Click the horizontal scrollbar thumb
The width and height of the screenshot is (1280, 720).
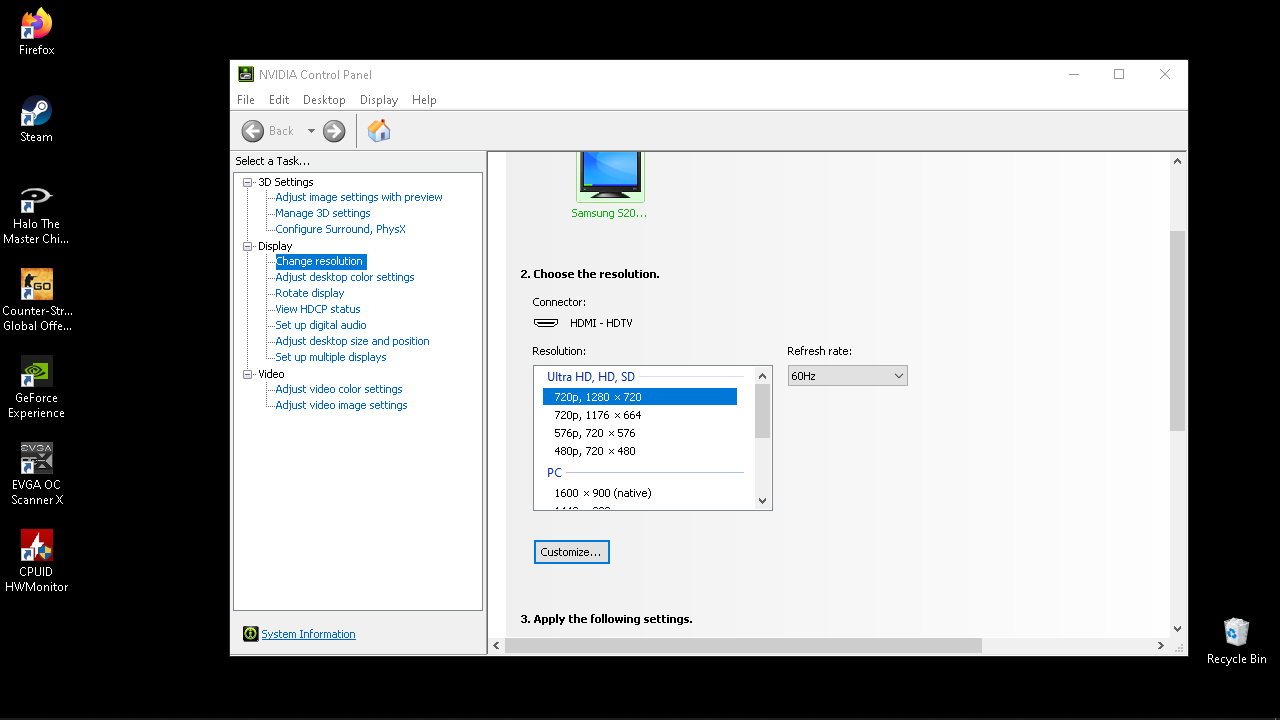(x=744, y=646)
